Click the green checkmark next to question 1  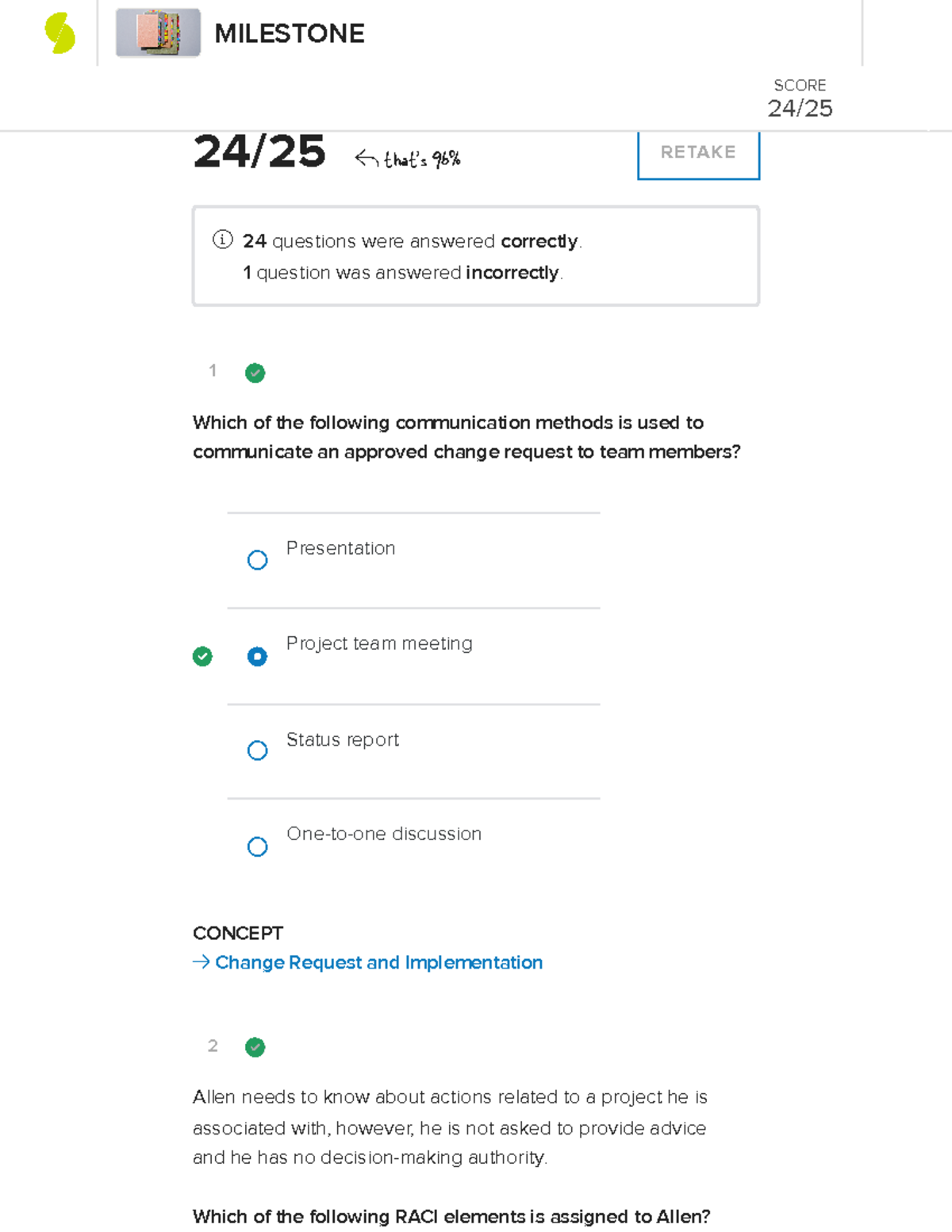(254, 373)
